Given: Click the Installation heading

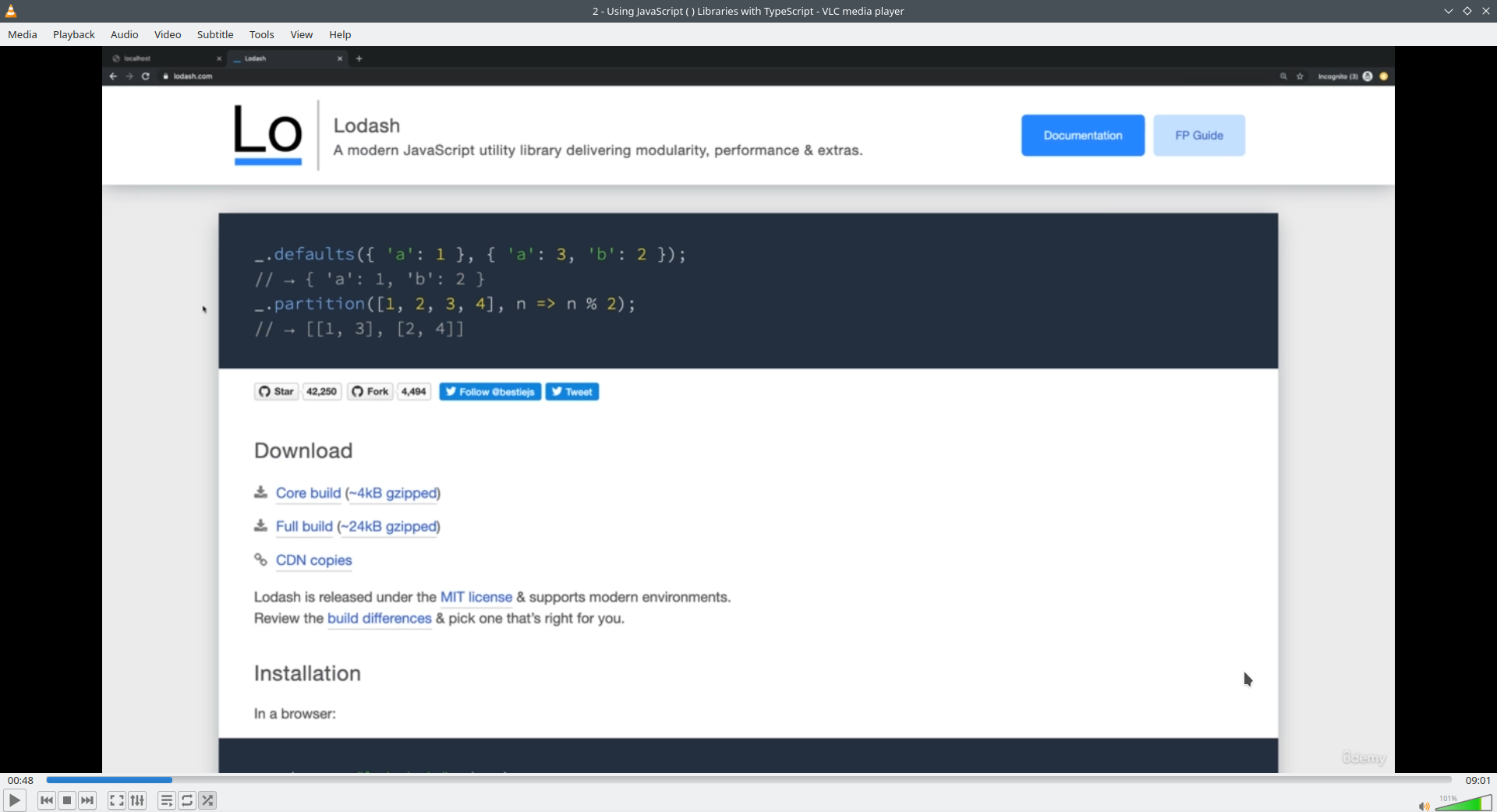Looking at the screenshot, I should pos(307,674).
